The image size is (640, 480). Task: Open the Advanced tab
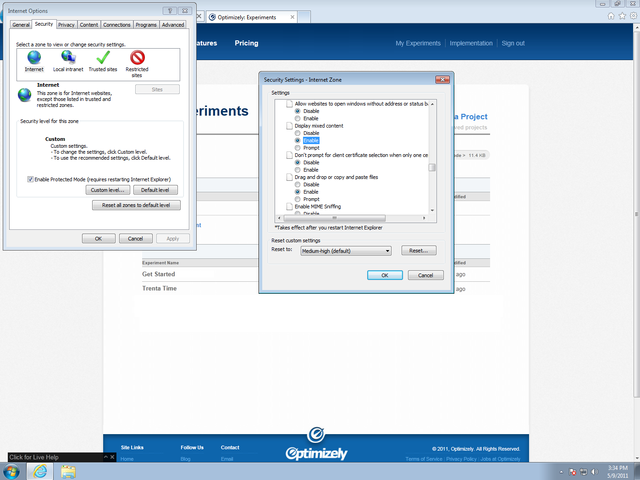[x=172, y=24]
